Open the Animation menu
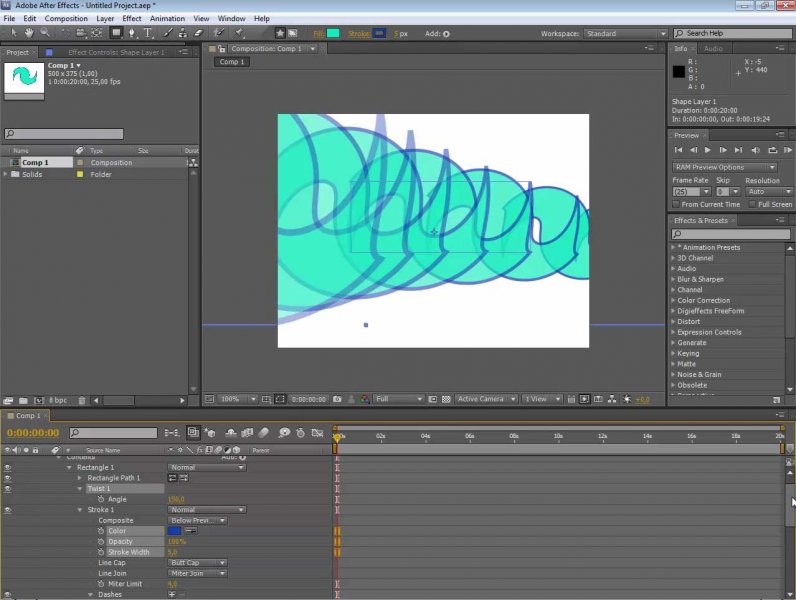 pos(167,18)
